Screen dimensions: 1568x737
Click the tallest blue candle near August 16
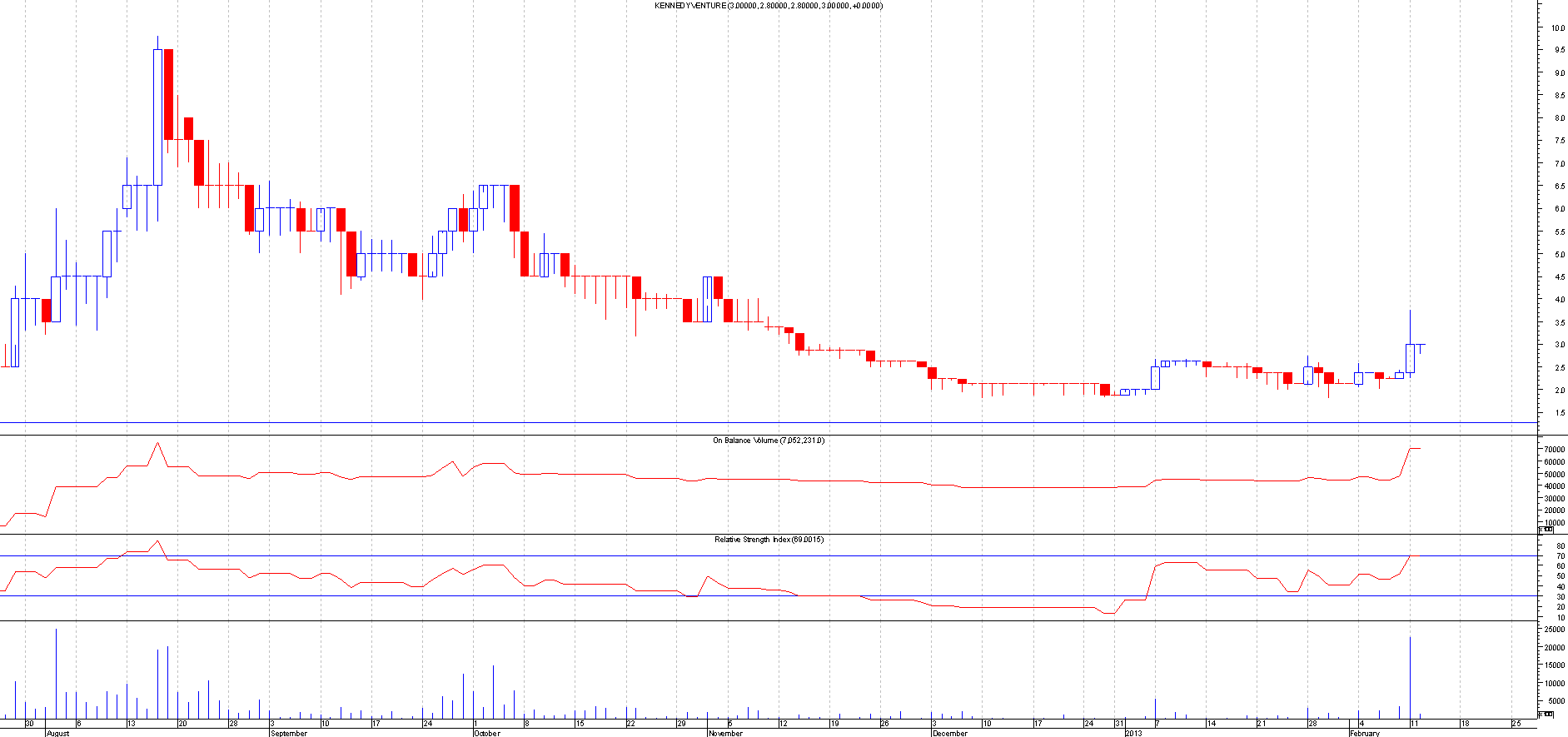point(157,117)
